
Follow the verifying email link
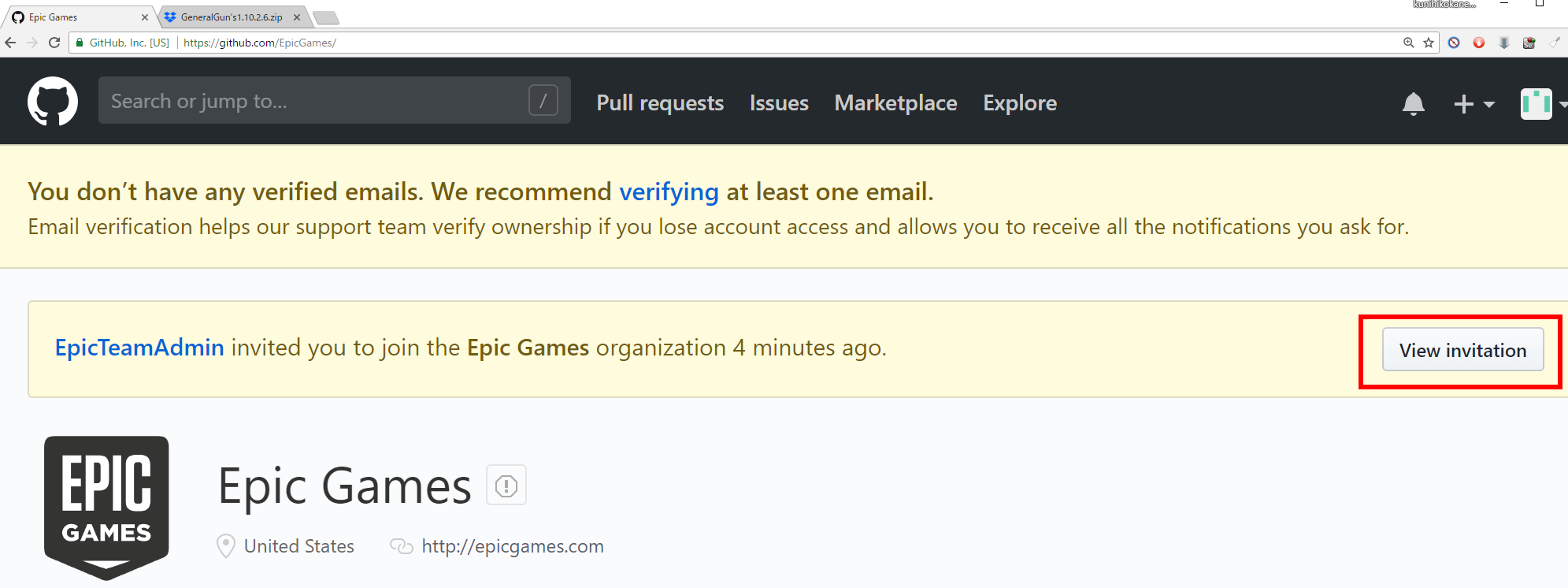point(669,192)
